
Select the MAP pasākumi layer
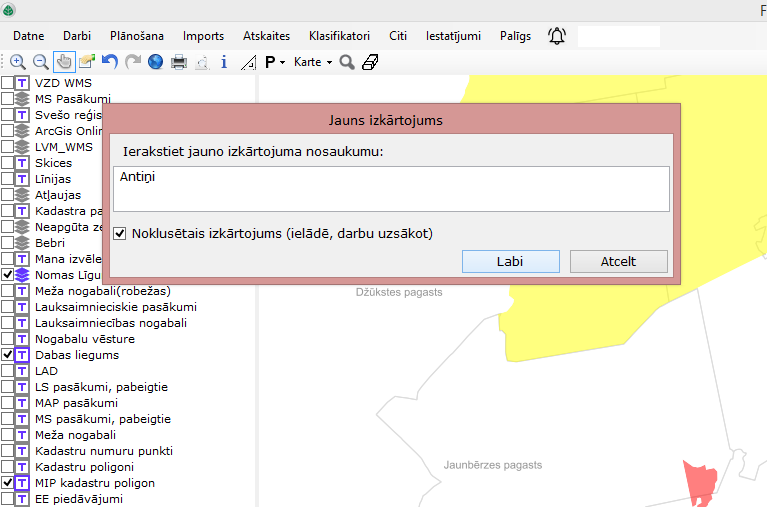(x=76, y=403)
